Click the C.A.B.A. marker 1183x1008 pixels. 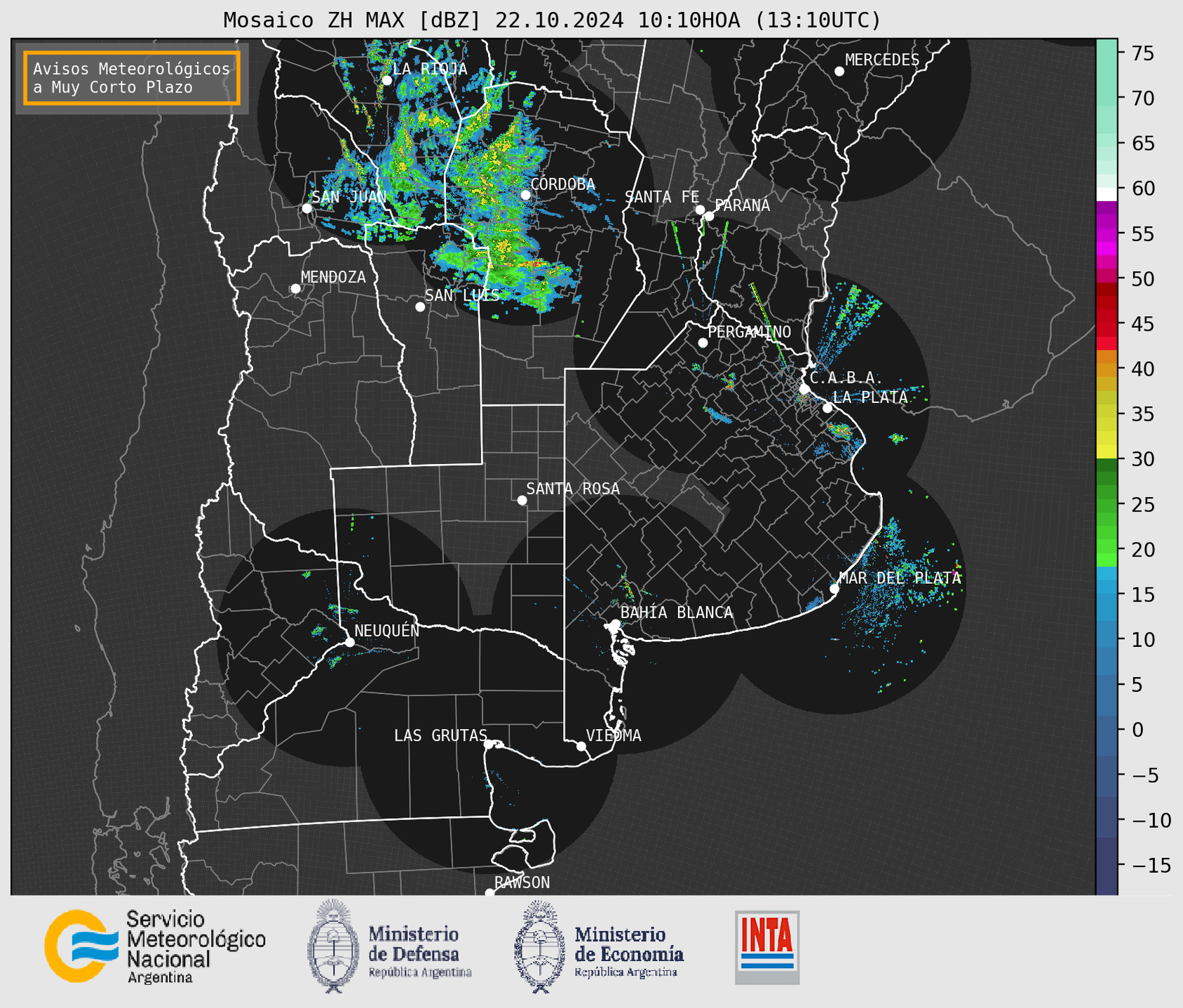coord(804,389)
